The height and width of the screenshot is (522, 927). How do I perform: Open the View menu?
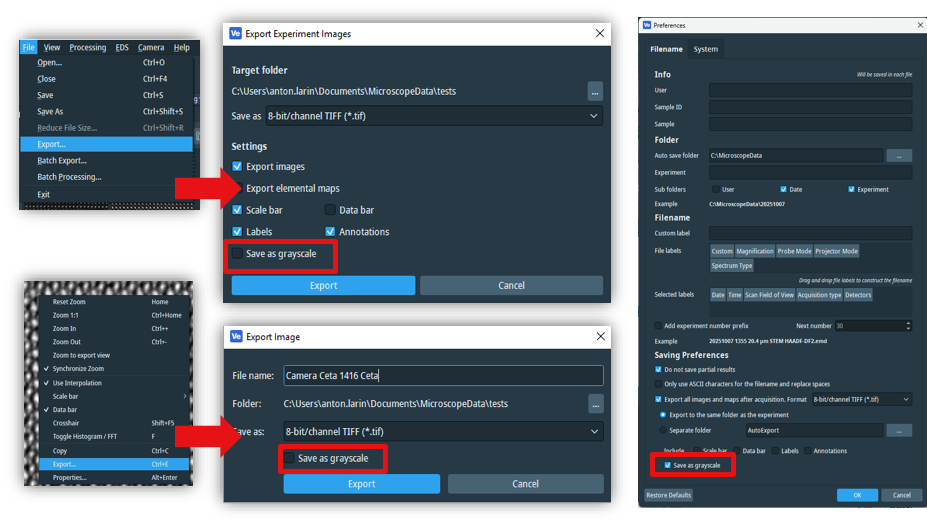coord(52,47)
